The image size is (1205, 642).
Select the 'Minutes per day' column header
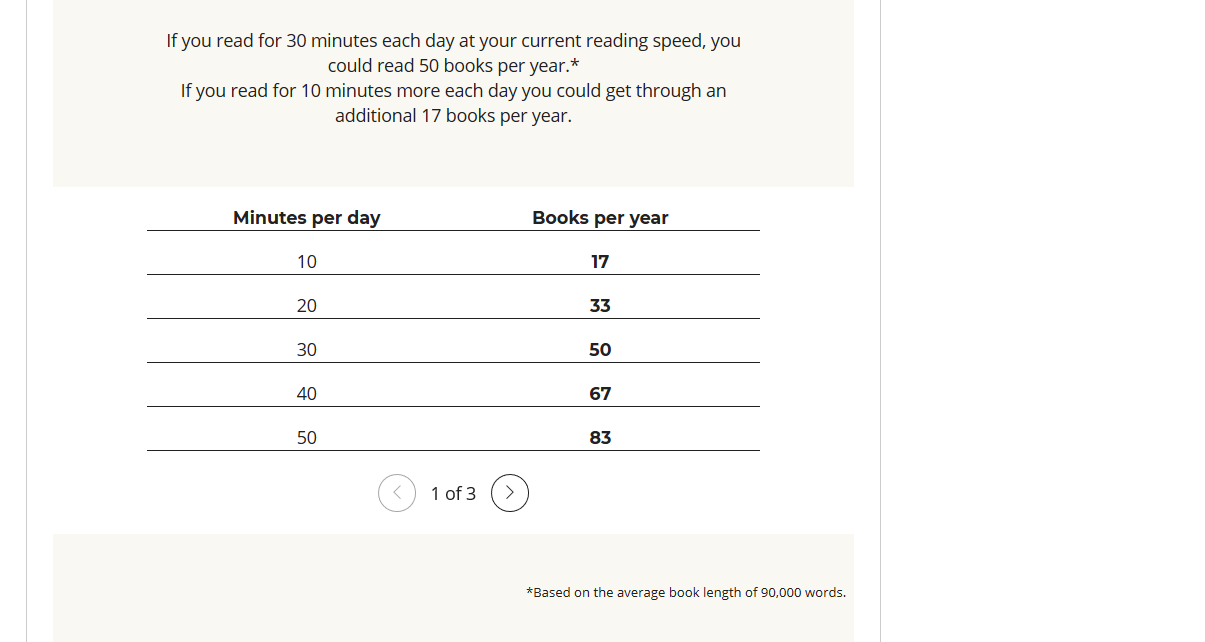307,217
